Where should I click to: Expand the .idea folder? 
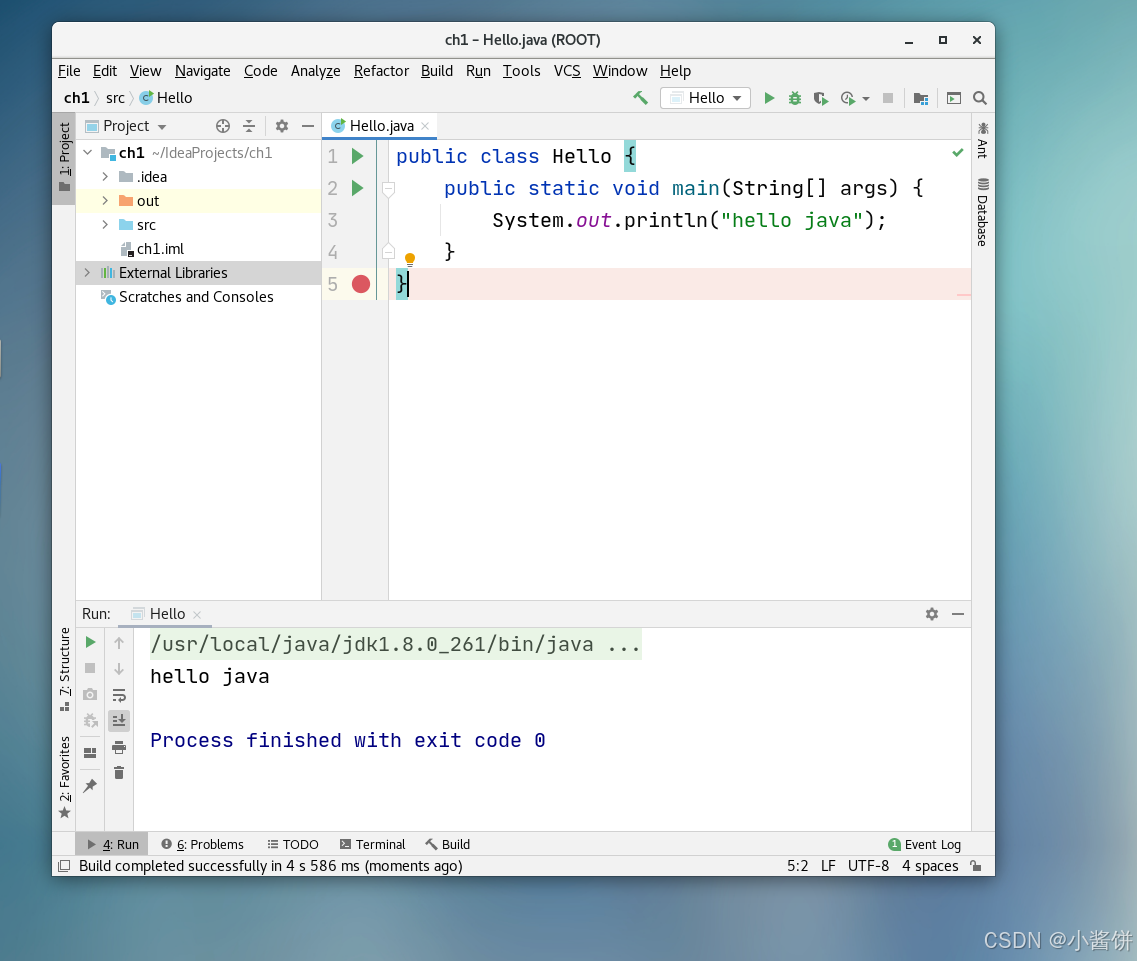(105, 177)
